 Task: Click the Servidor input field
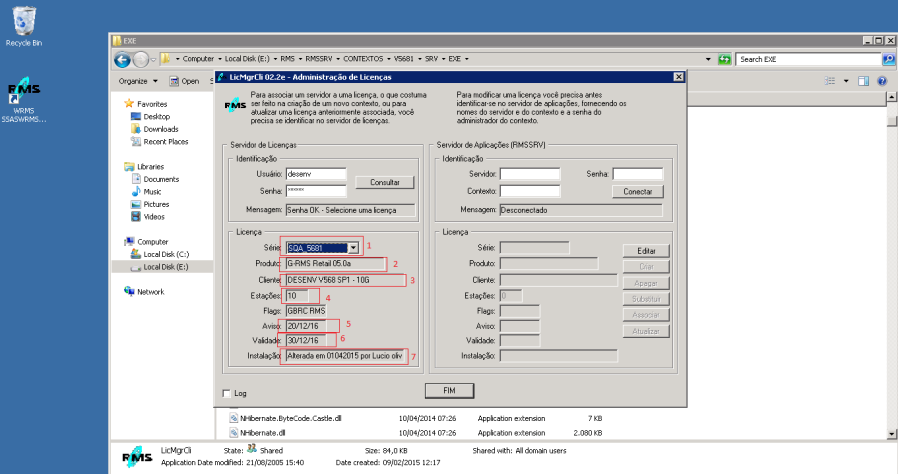pos(530,174)
